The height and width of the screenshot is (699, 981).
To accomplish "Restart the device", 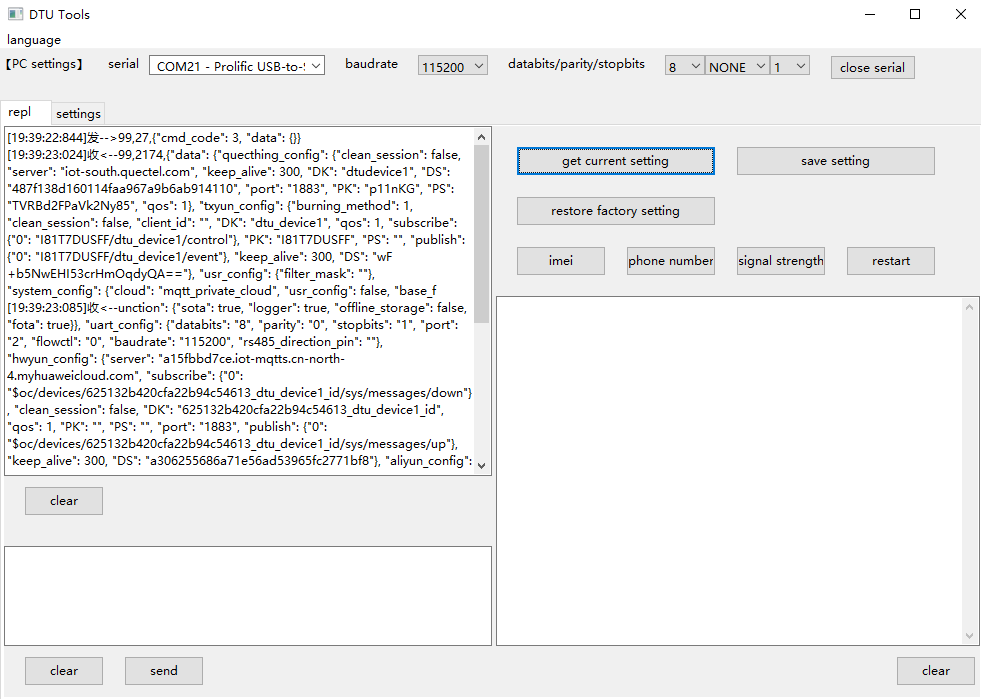I will click(889, 260).
